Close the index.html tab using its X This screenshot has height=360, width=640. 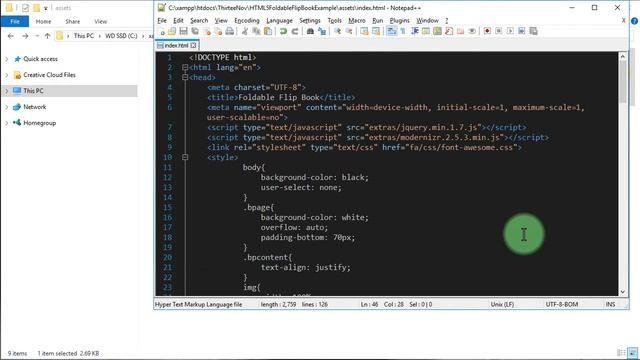pyautogui.click(x=193, y=45)
